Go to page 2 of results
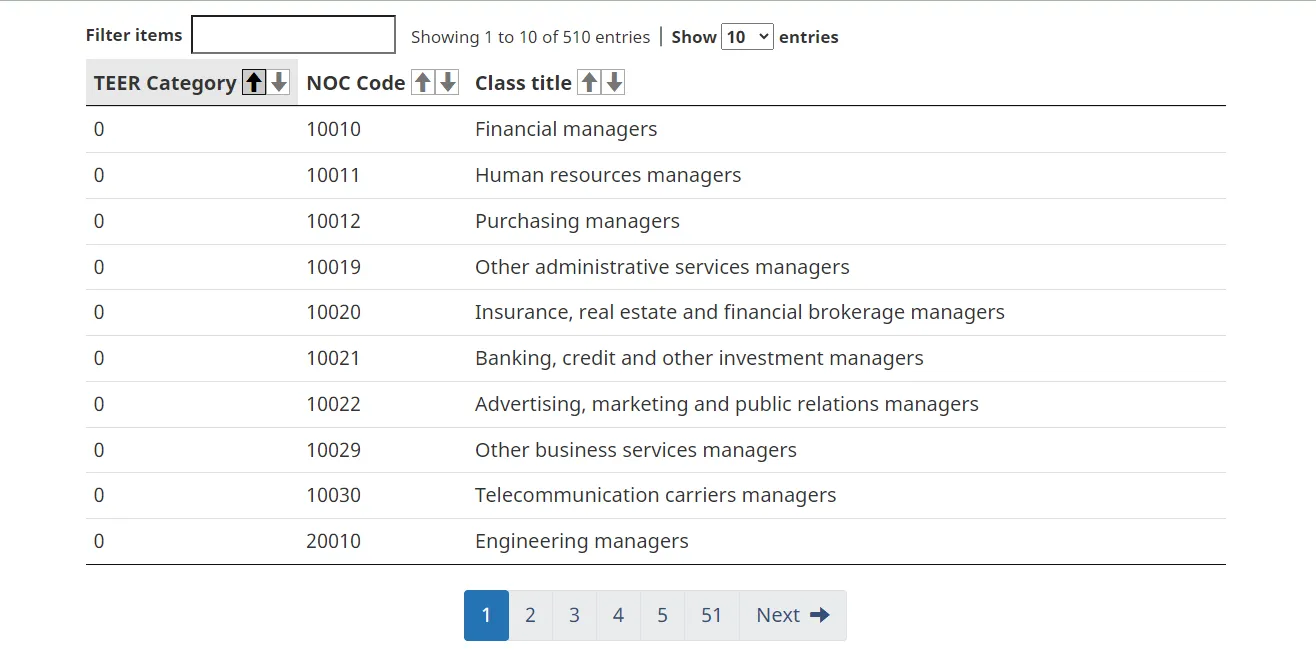Screen dimensions: 1316x660 [x=530, y=615]
